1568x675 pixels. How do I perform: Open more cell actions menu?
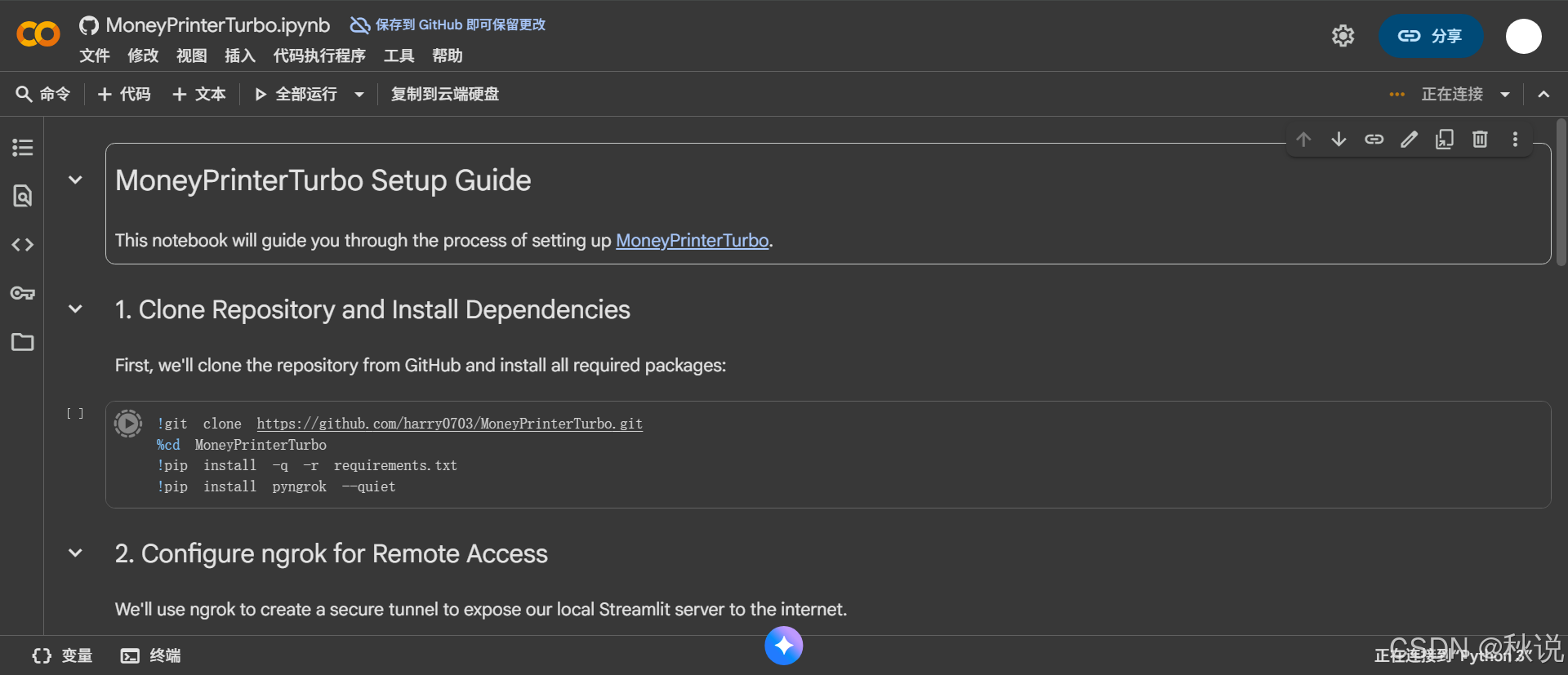1515,140
